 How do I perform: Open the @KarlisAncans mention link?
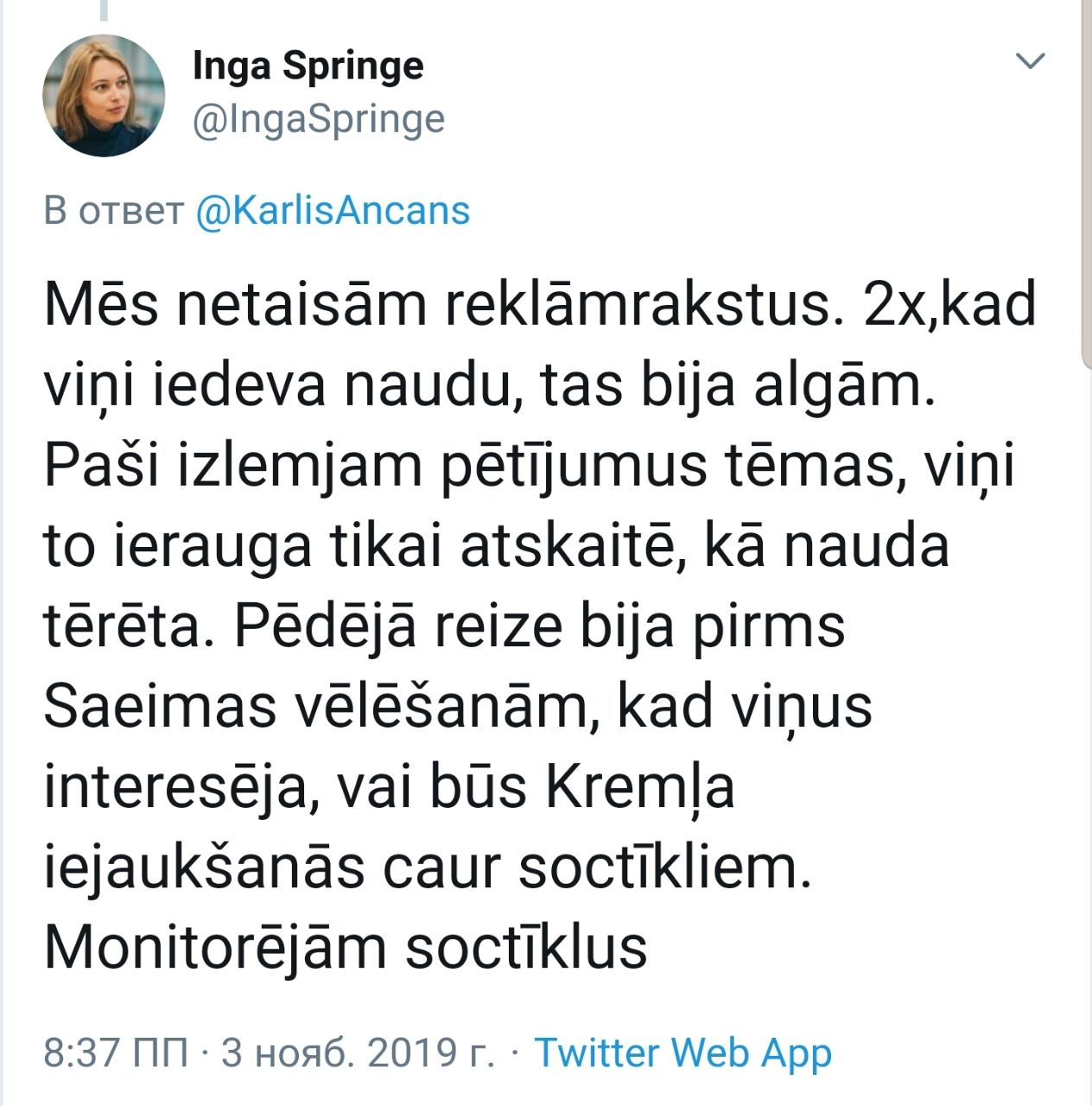(x=333, y=211)
